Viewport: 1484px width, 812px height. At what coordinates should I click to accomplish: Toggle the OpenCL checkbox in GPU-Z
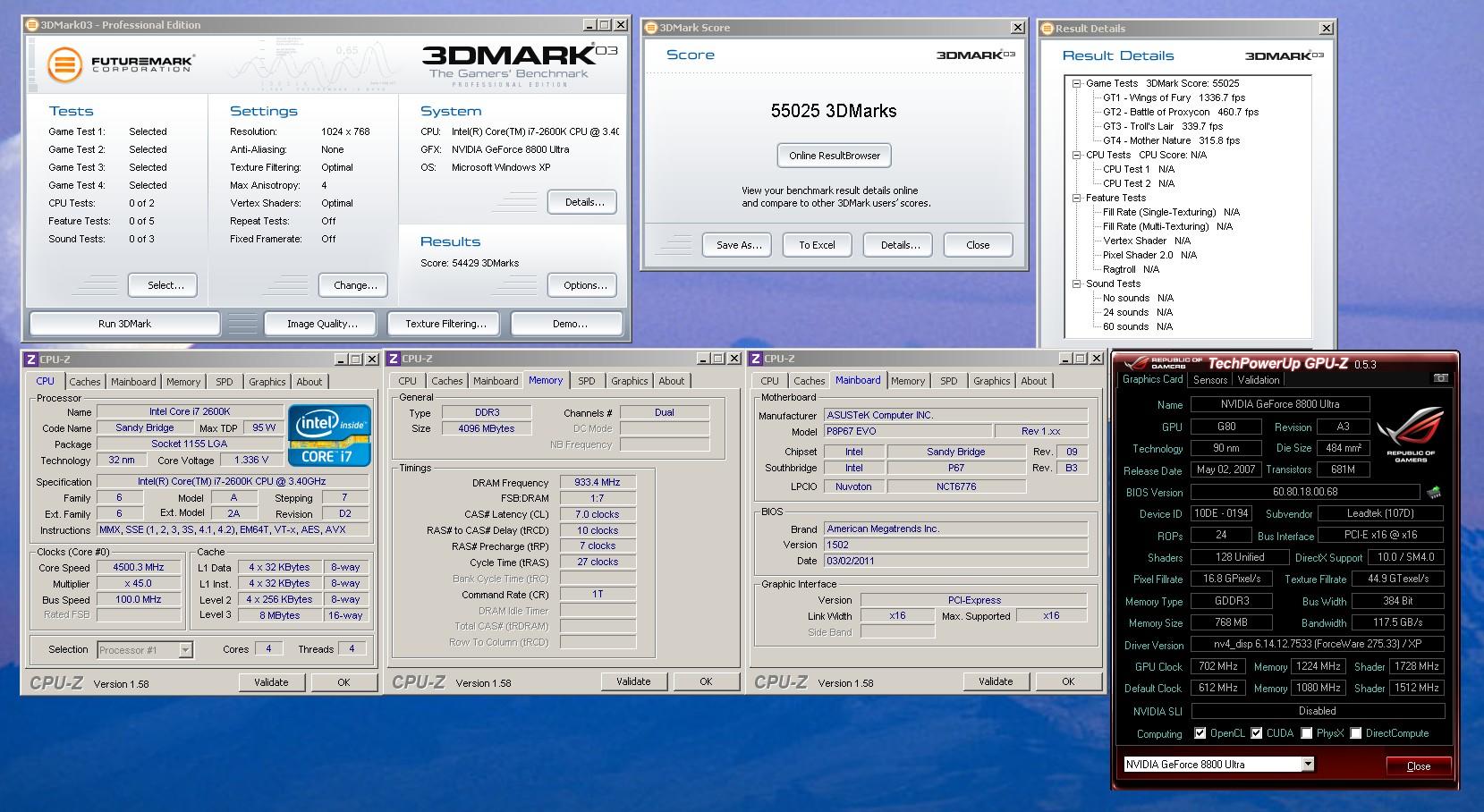tap(1200, 733)
